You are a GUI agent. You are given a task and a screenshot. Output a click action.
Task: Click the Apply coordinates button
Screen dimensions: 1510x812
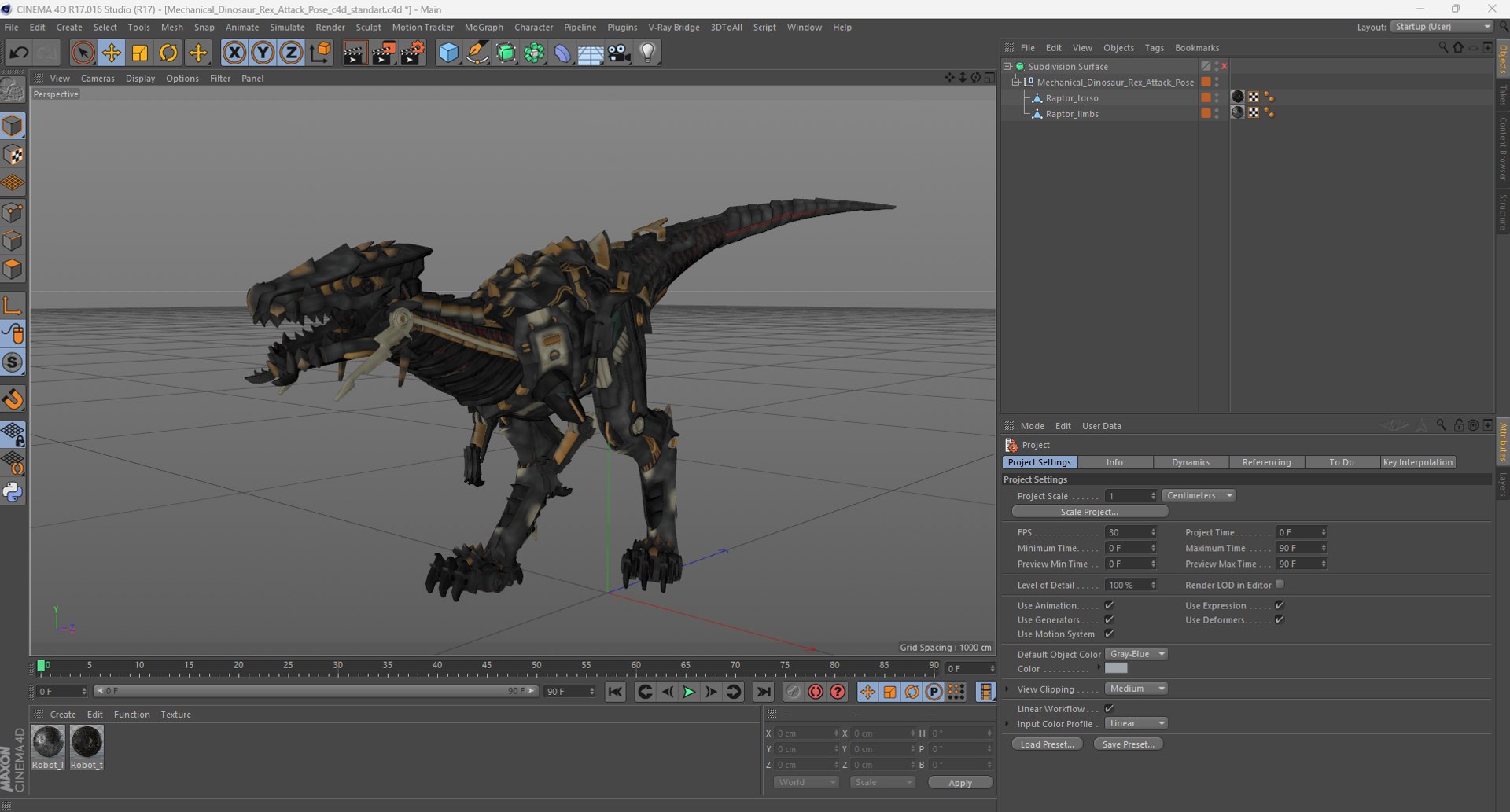point(960,783)
